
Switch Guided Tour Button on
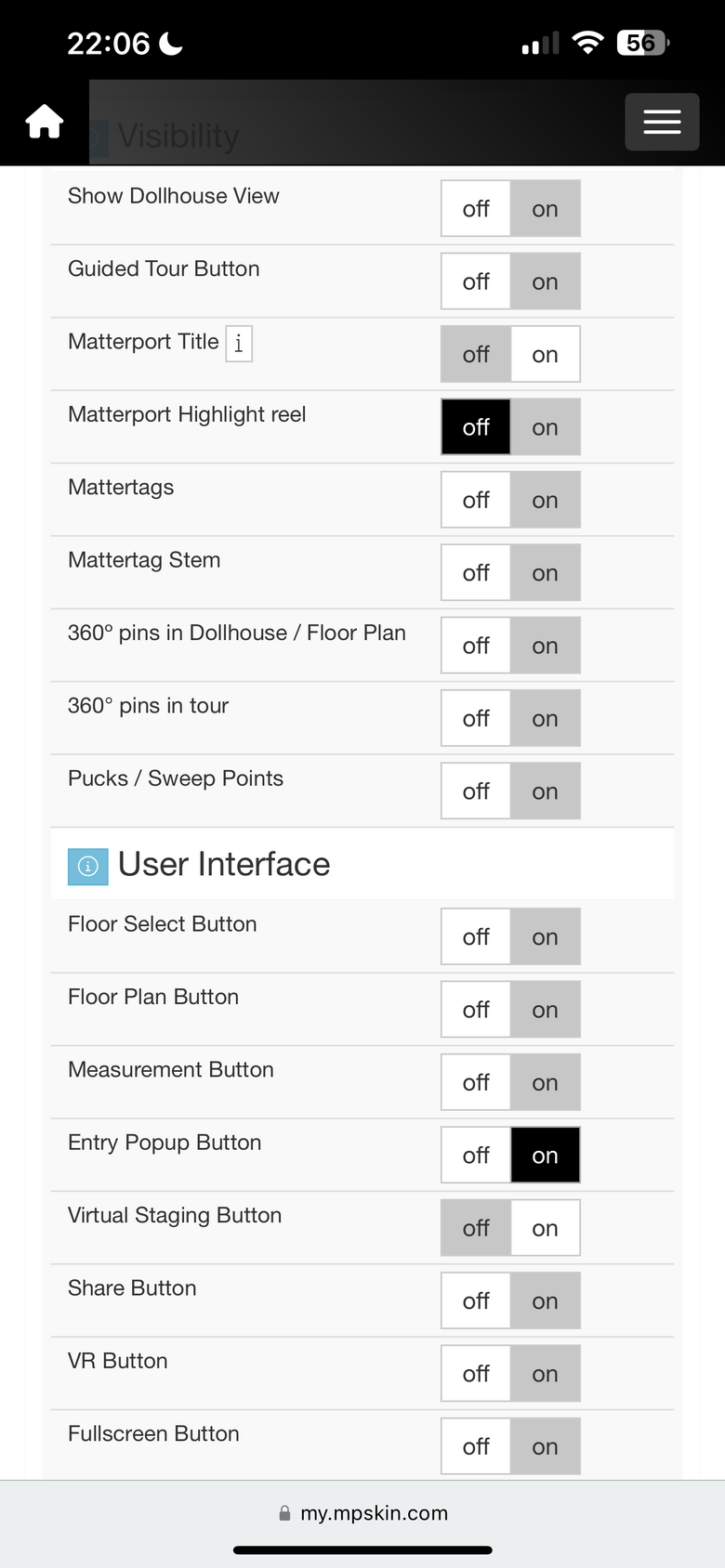click(x=546, y=281)
